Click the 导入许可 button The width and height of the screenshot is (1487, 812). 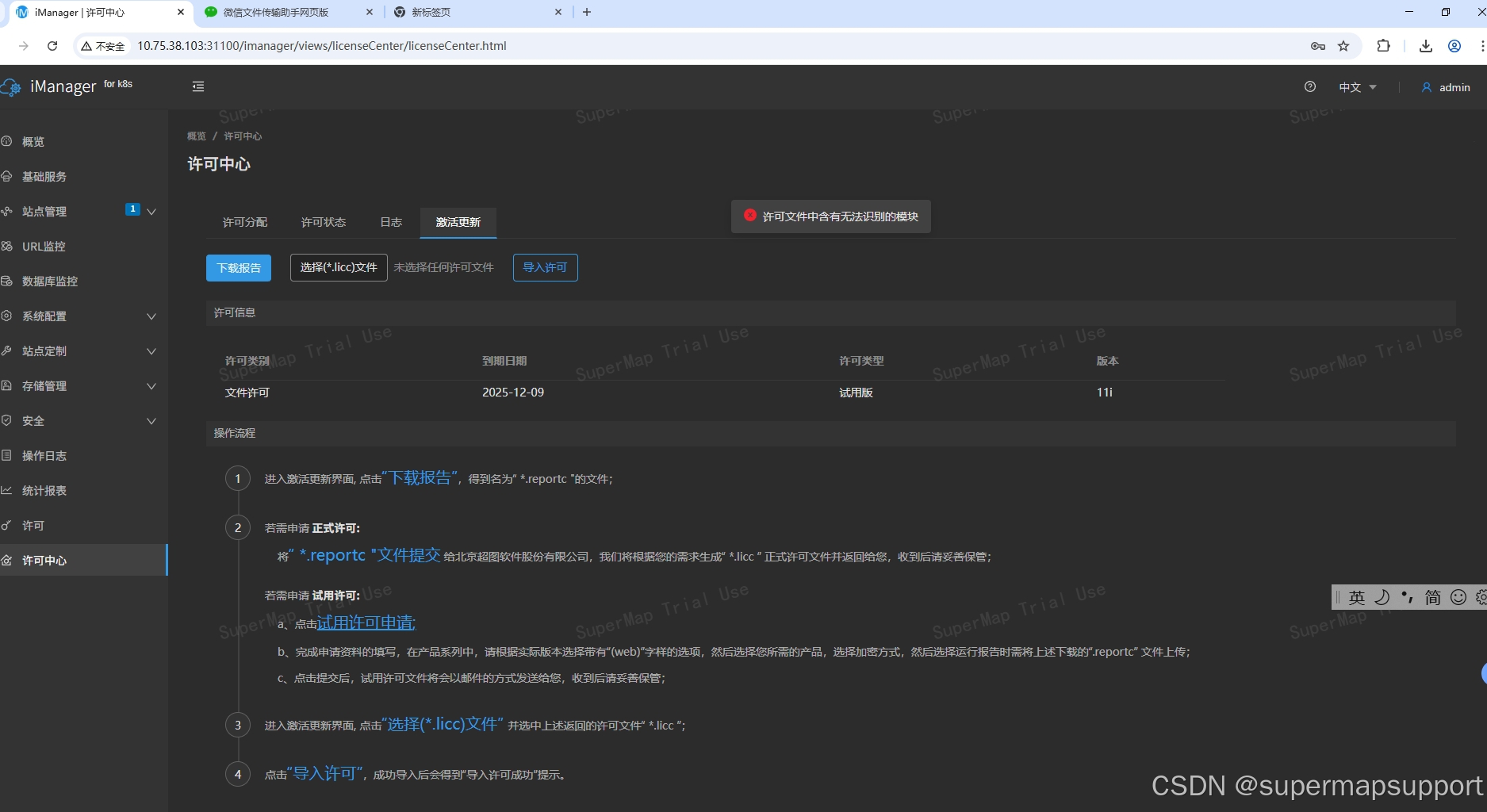546,268
